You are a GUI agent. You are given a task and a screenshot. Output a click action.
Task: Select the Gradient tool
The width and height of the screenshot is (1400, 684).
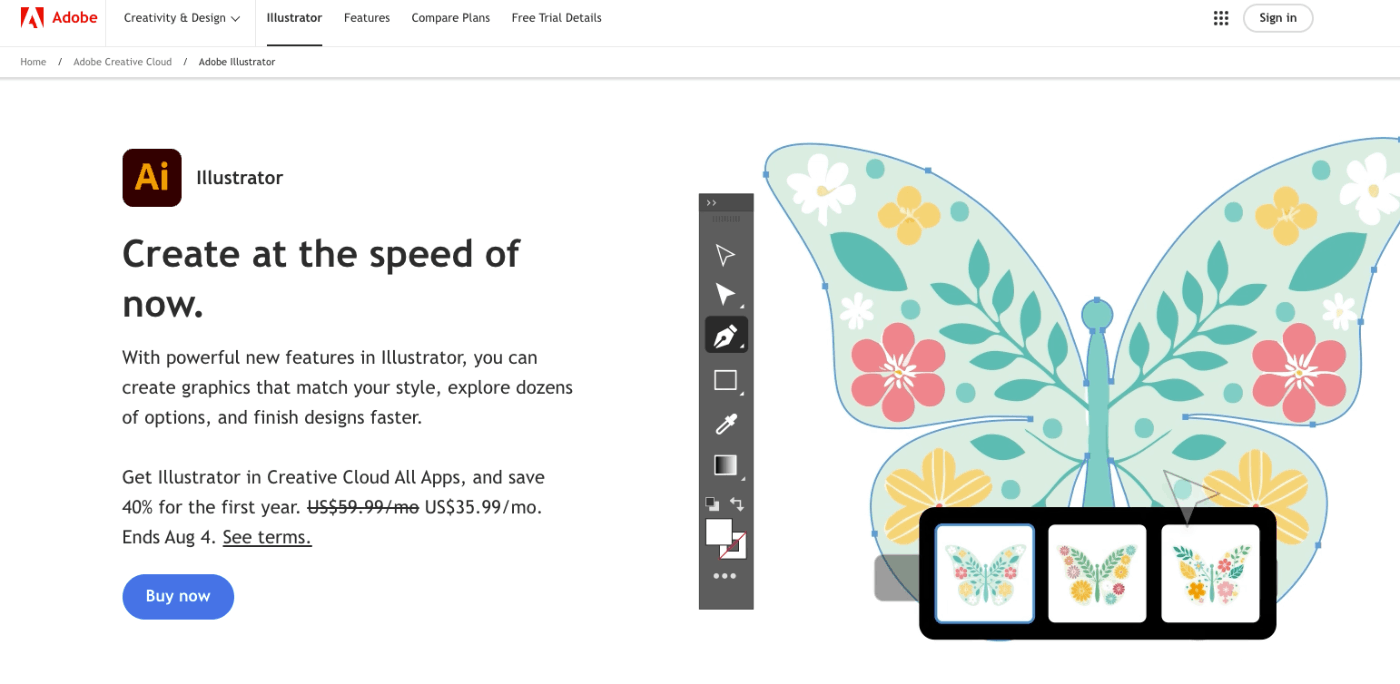[x=726, y=465]
